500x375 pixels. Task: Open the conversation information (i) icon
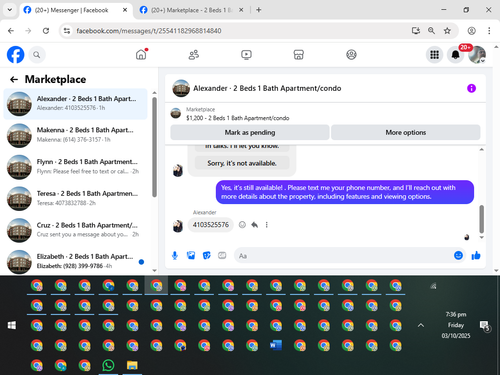pos(471,88)
